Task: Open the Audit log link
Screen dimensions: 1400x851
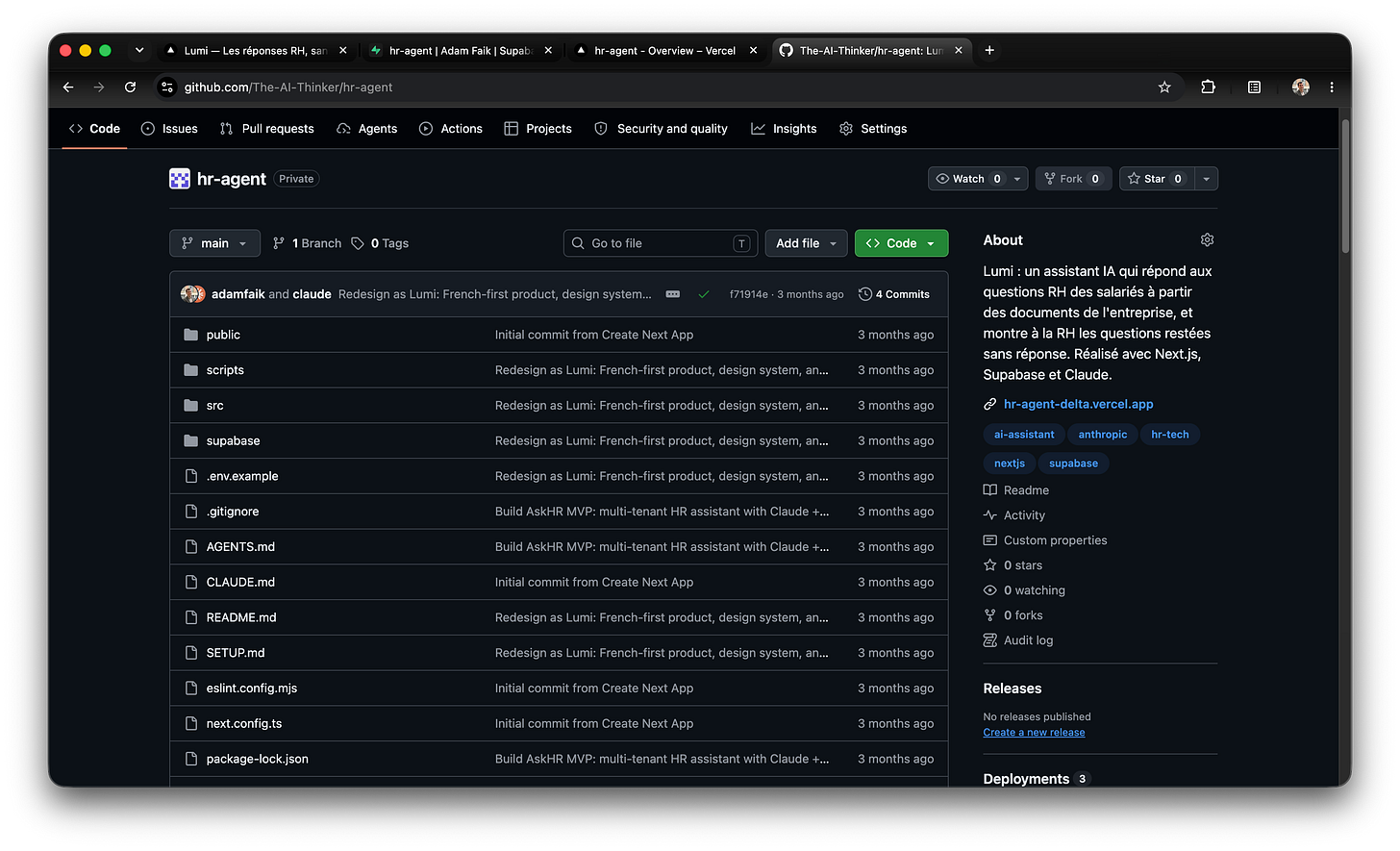Action: point(1028,640)
